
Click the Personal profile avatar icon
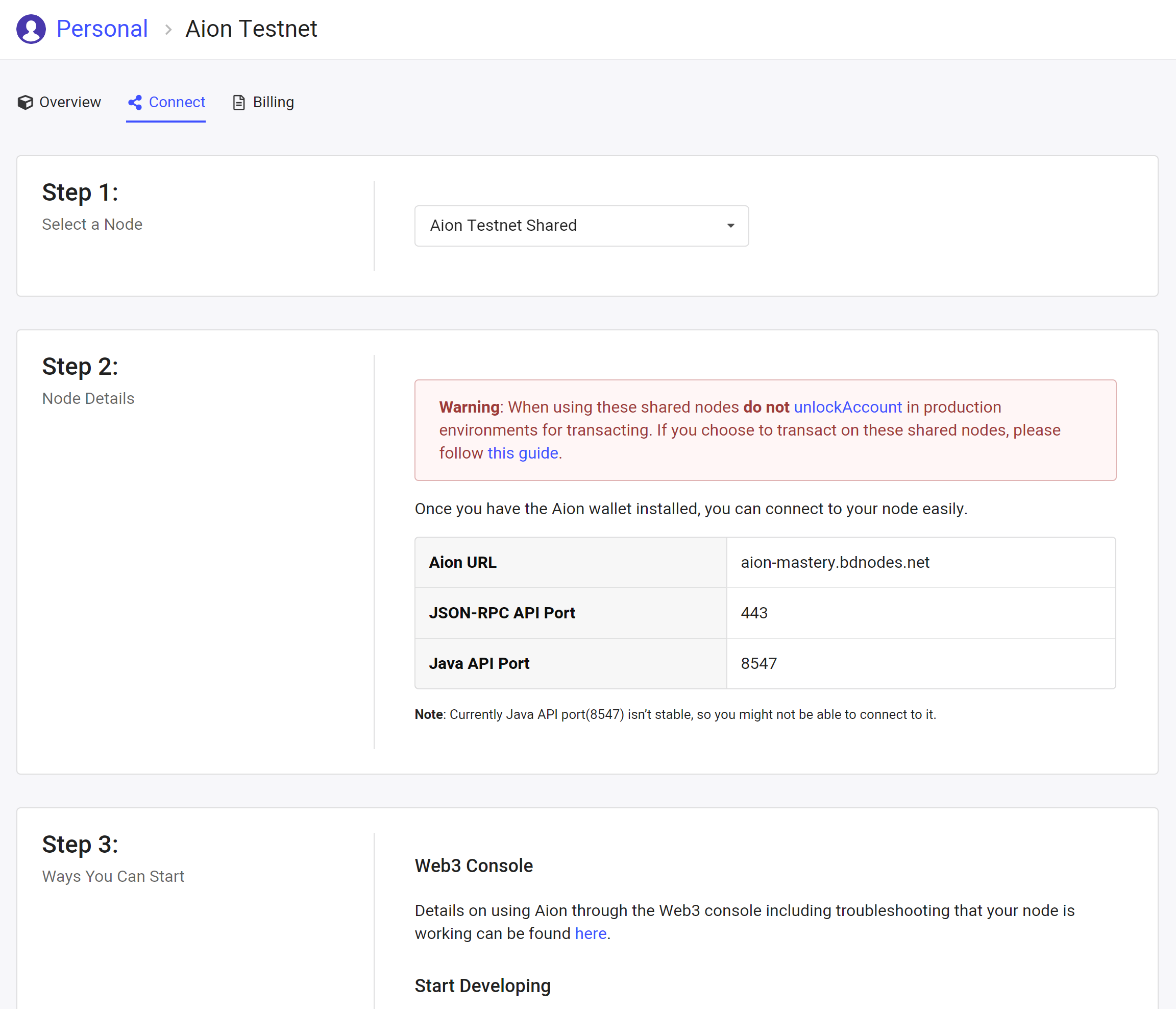31,29
